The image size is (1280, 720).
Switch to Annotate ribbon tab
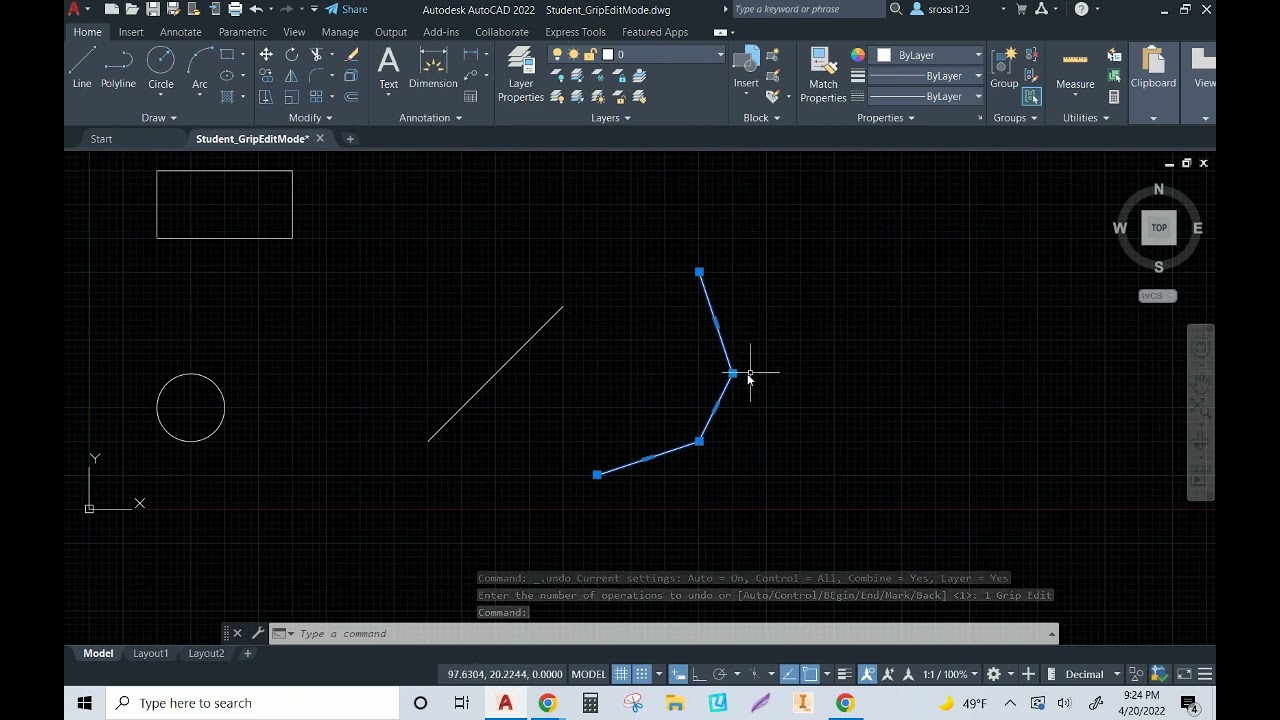pos(180,32)
